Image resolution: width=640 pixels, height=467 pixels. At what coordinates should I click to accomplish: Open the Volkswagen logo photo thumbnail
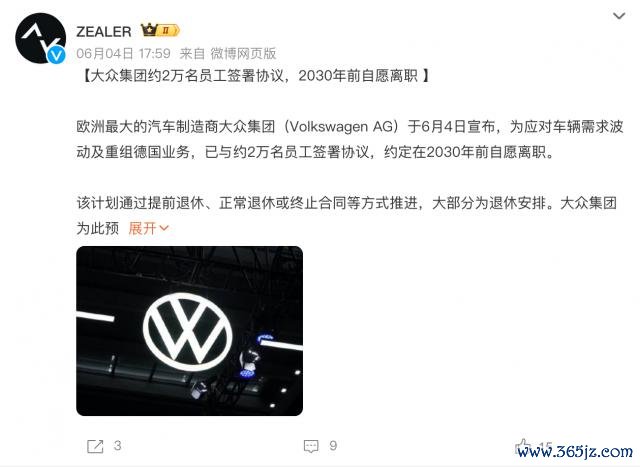pyautogui.click(x=189, y=331)
